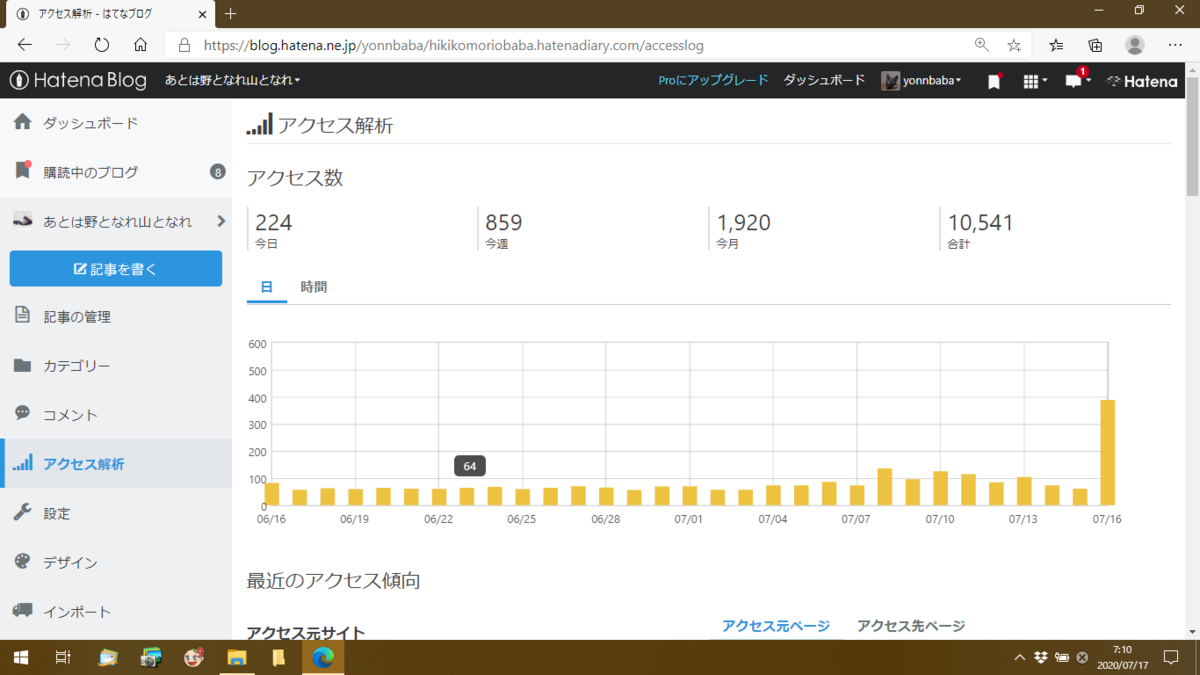The height and width of the screenshot is (675, 1200).
Task: Click the アクセス元サイト heading
Action: coord(306,633)
